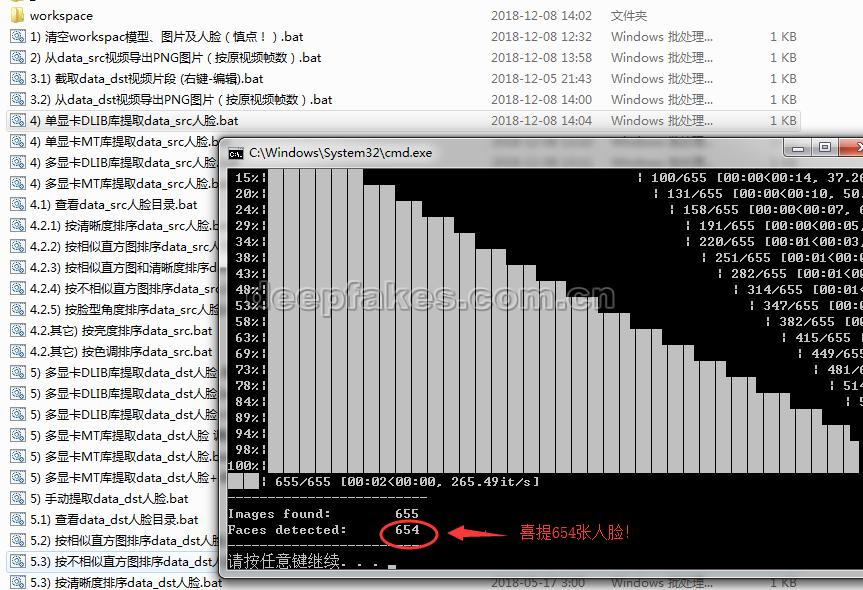This screenshot has width=863, height=590.
Task: Click icon of 4.2.5) 按脸型角度排序data_src file
Action: point(18,309)
